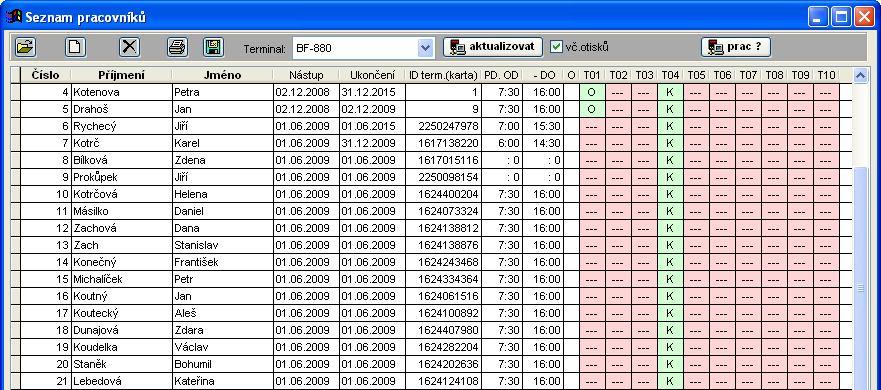
Task: Click the 'Ukončení' column header
Action: click(372, 75)
